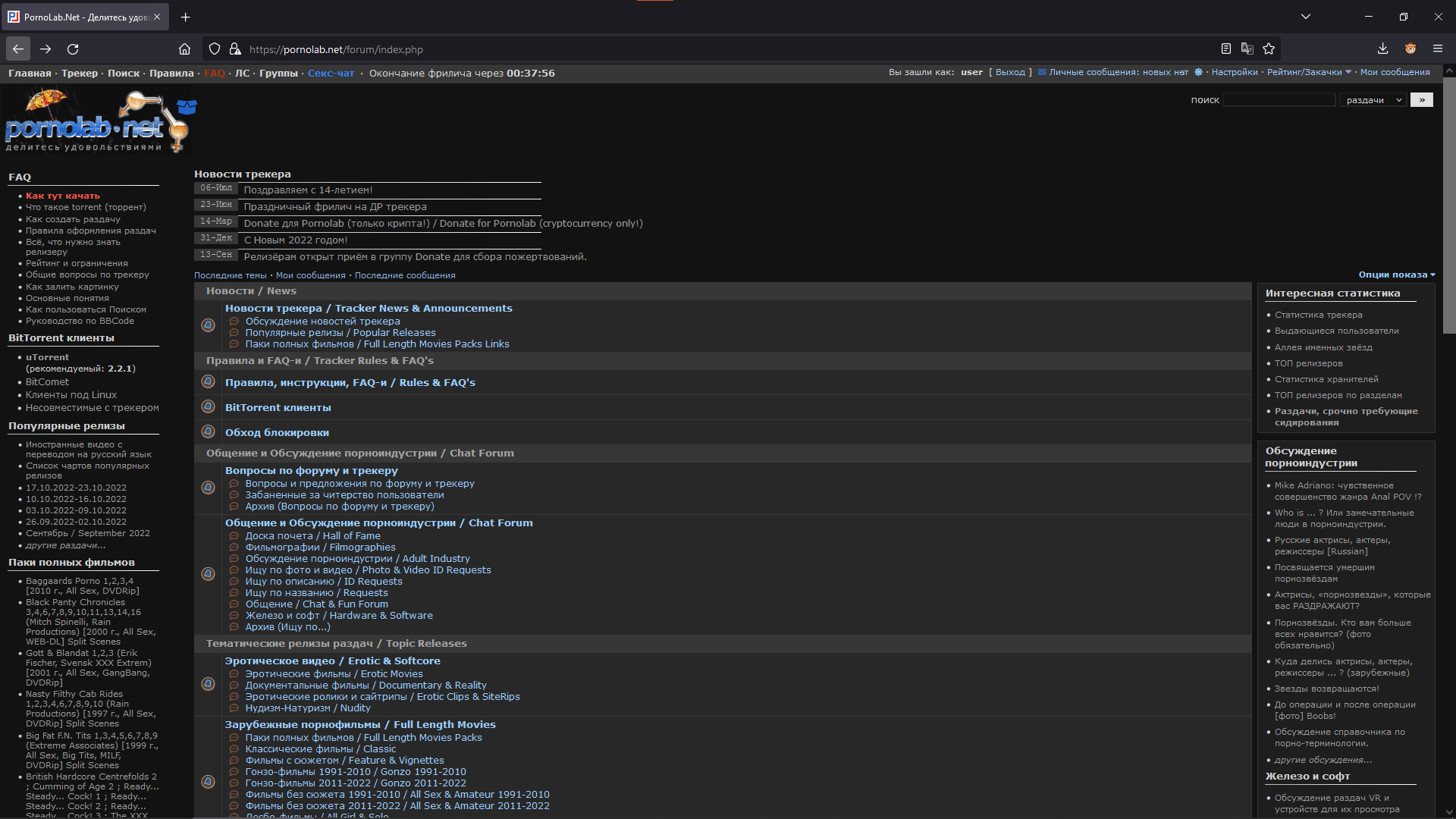Click the padlock site security icon
This screenshot has height=819, width=1456.
pyautogui.click(x=235, y=49)
